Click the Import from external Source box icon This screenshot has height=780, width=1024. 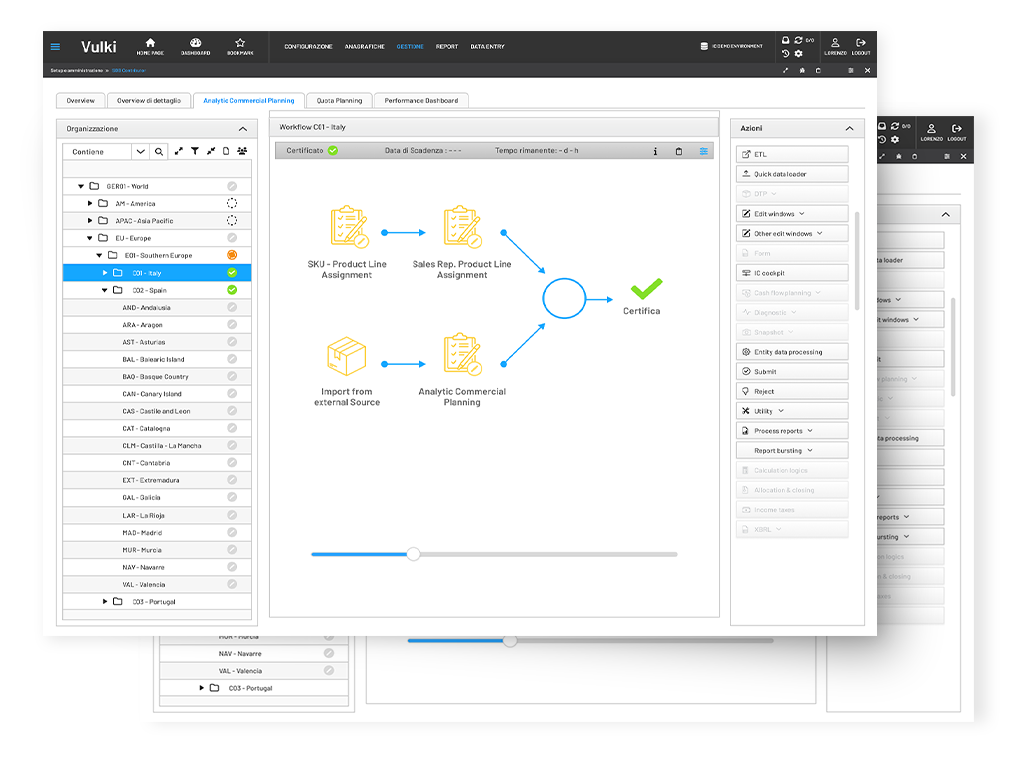click(x=347, y=356)
